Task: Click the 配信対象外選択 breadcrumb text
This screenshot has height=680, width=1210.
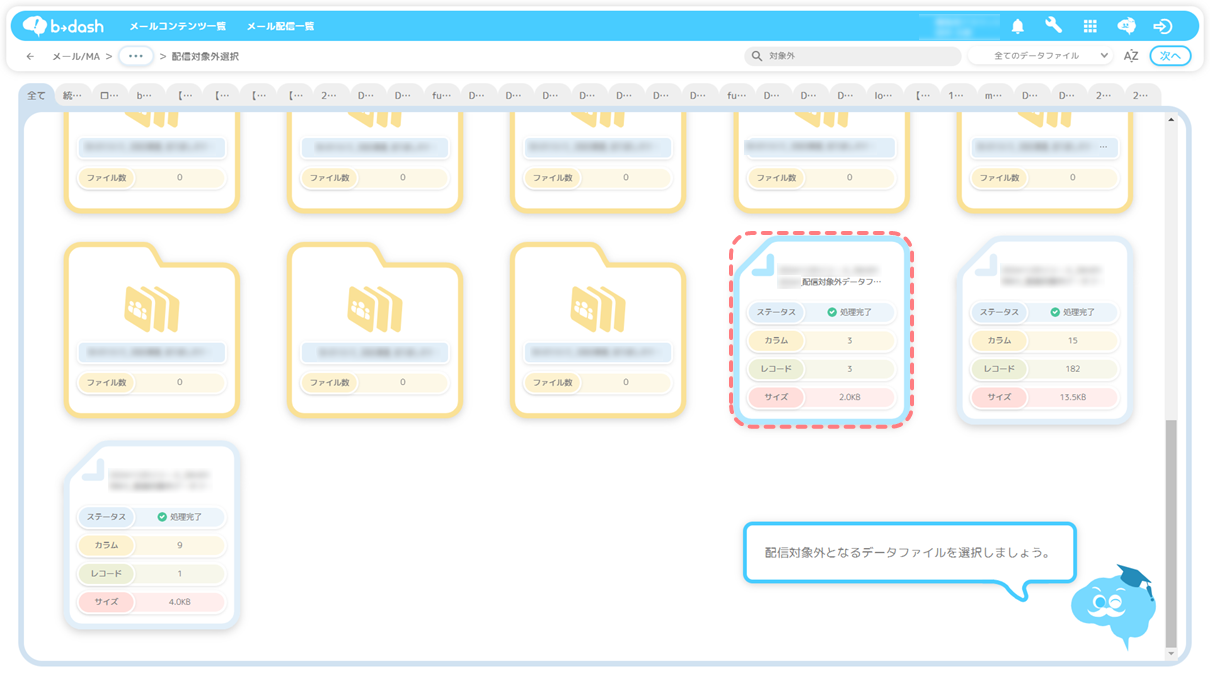Action: pyautogui.click(x=205, y=57)
